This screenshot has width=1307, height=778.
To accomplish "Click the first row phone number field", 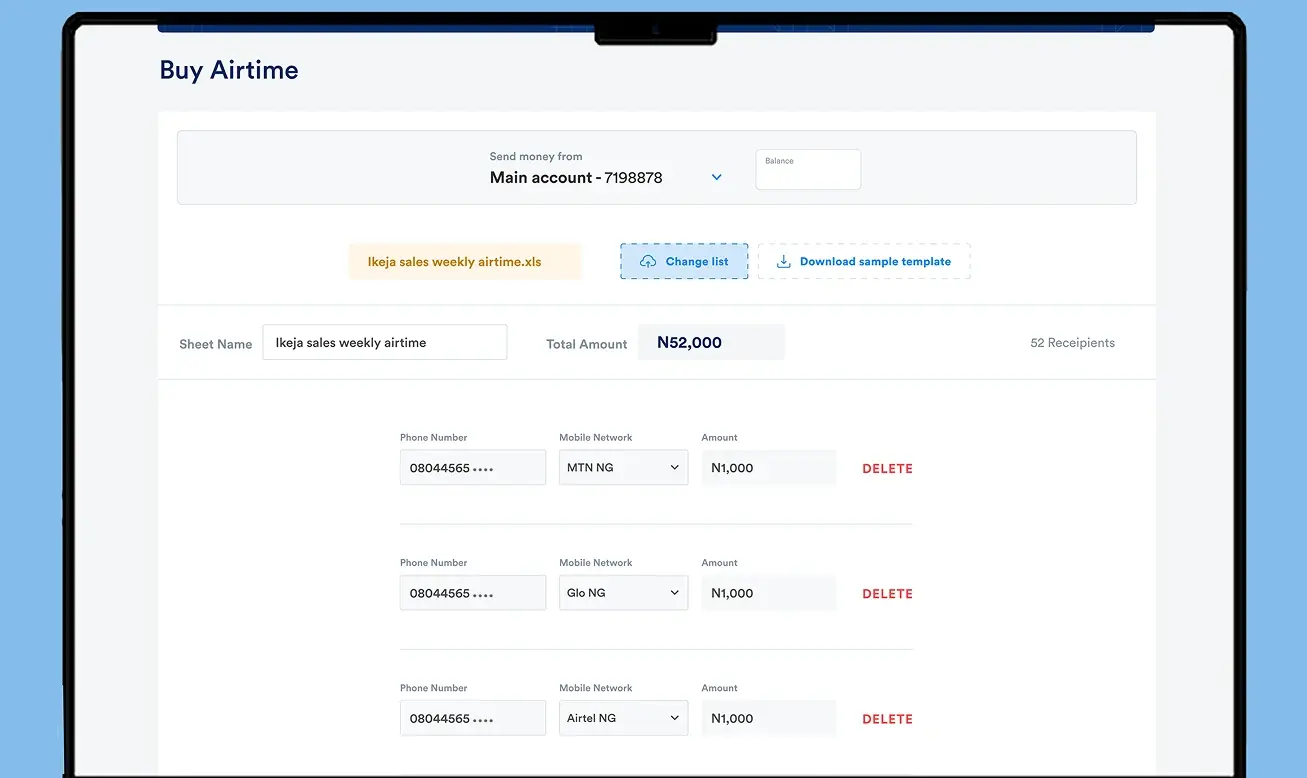I will pos(473,467).
